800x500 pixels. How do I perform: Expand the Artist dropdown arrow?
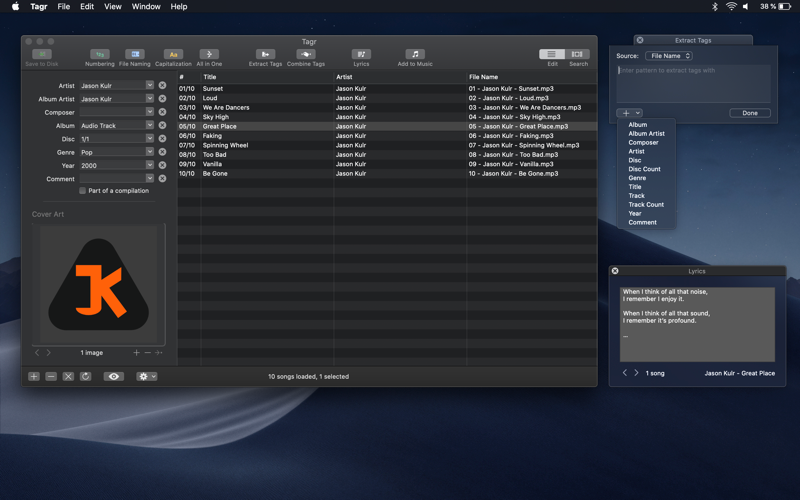coord(149,85)
